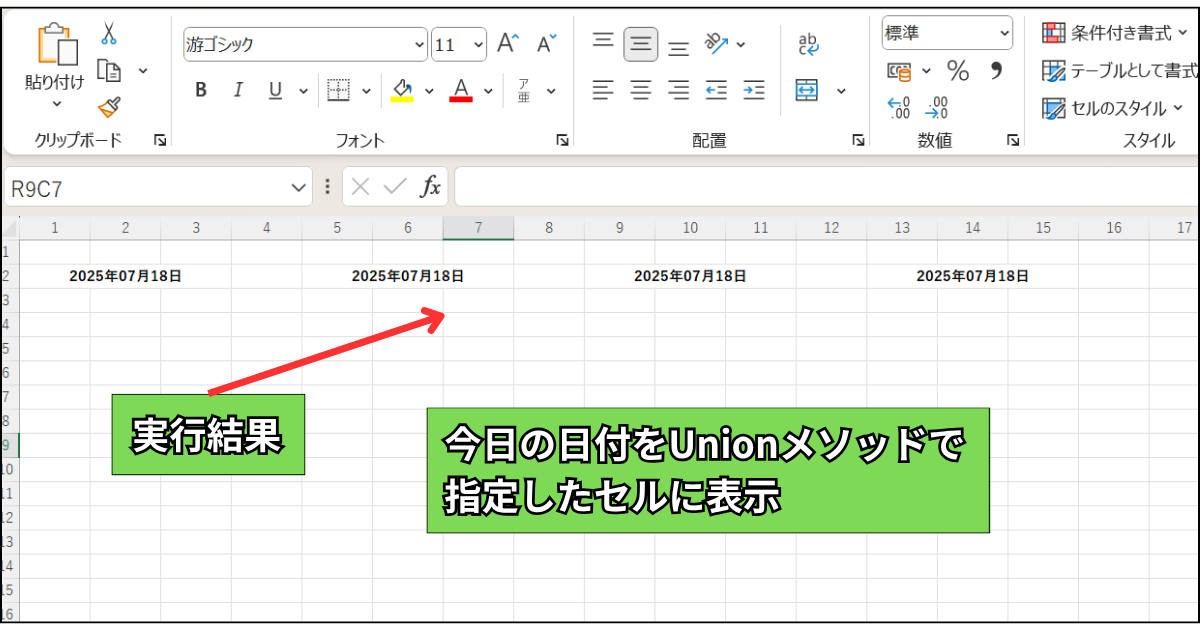Click Decrease Indent icon
Image resolution: width=1200 pixels, height=630 pixels.
click(x=716, y=90)
